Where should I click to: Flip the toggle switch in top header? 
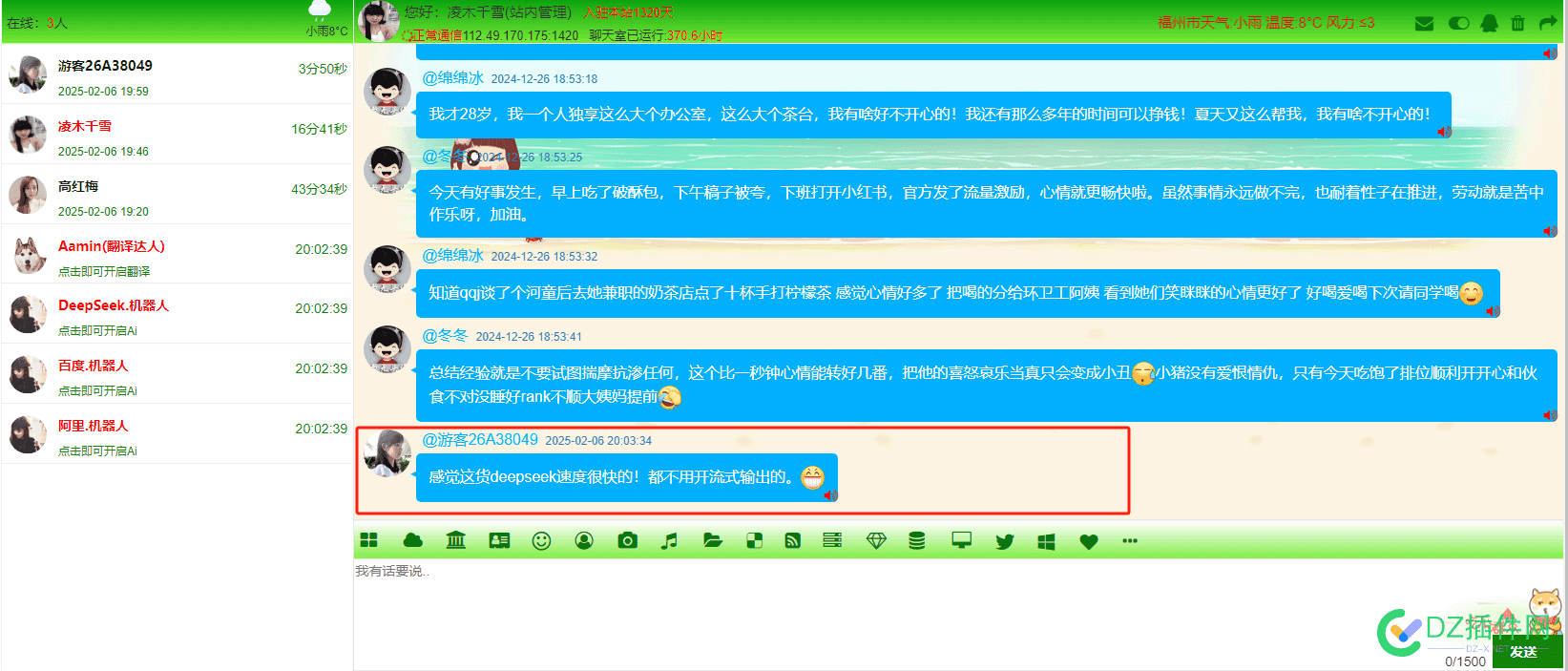tap(1458, 24)
